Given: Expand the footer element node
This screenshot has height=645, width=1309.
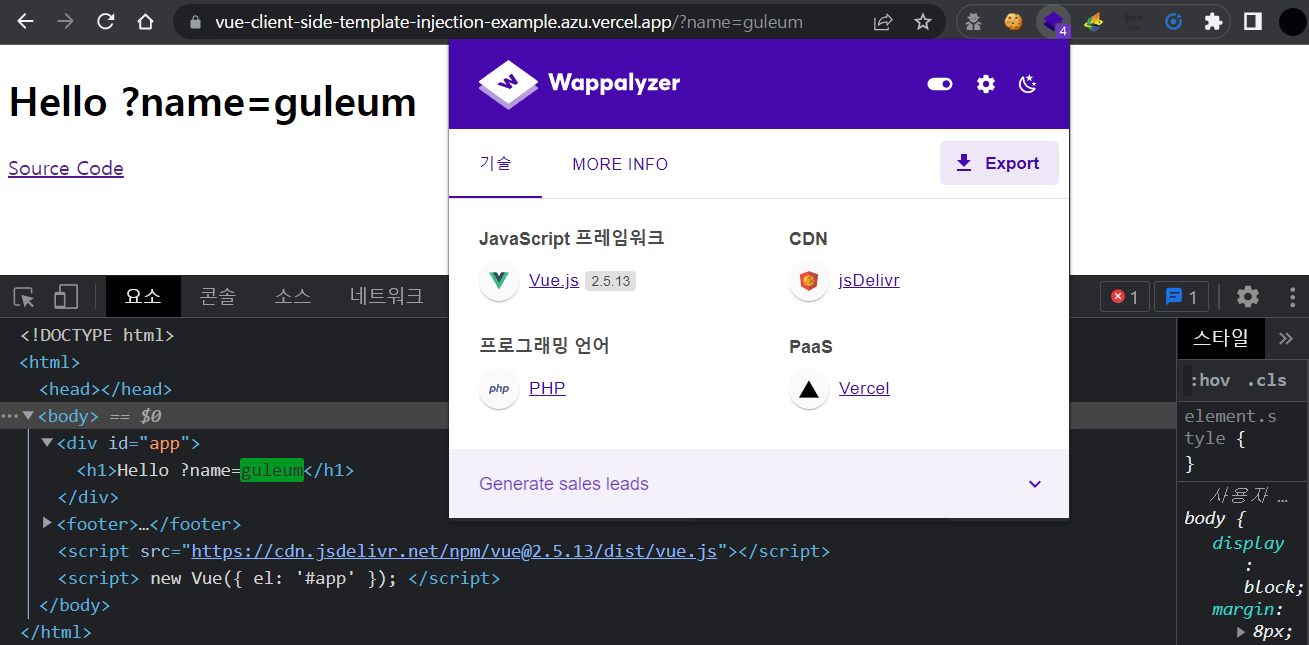Looking at the screenshot, I should [47, 523].
